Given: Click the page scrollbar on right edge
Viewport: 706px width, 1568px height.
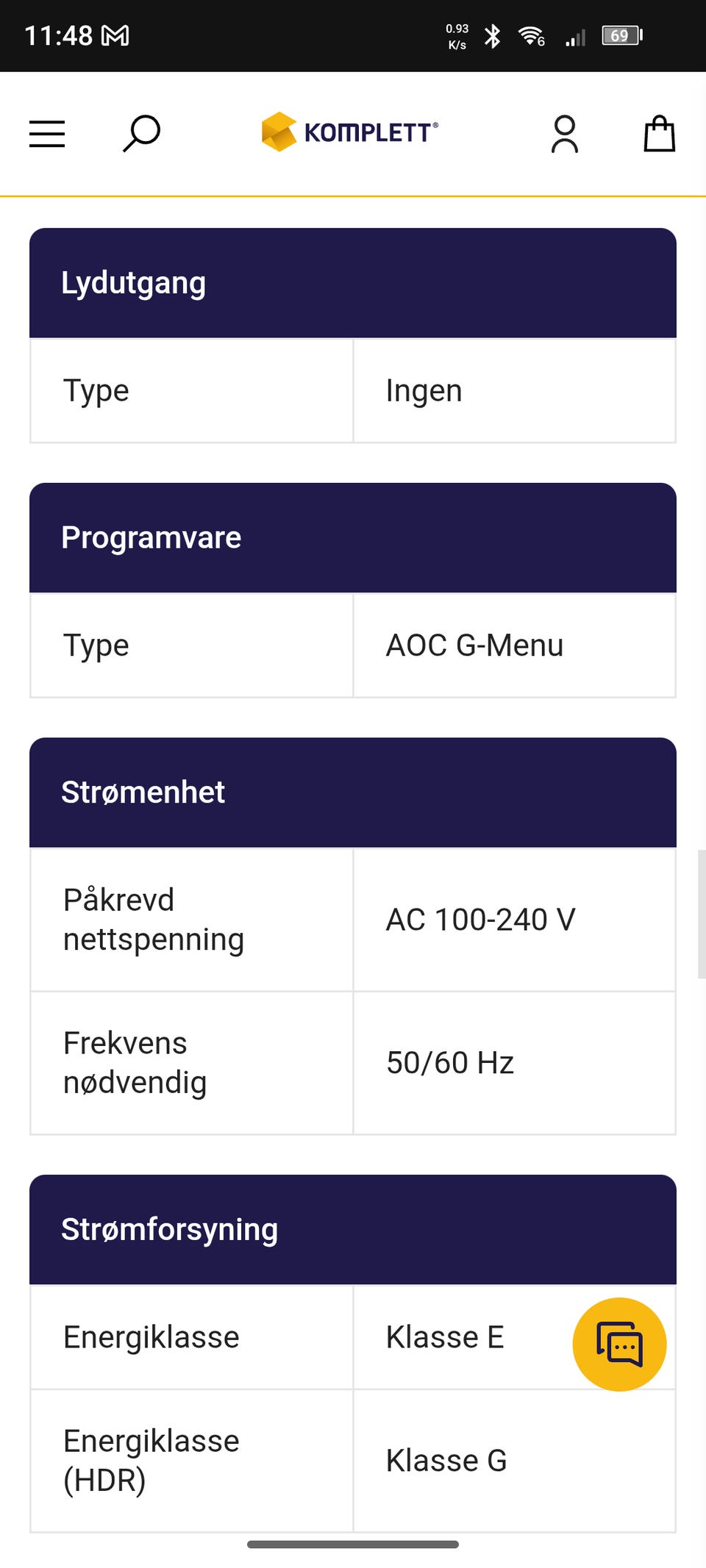Looking at the screenshot, I should (x=701, y=914).
